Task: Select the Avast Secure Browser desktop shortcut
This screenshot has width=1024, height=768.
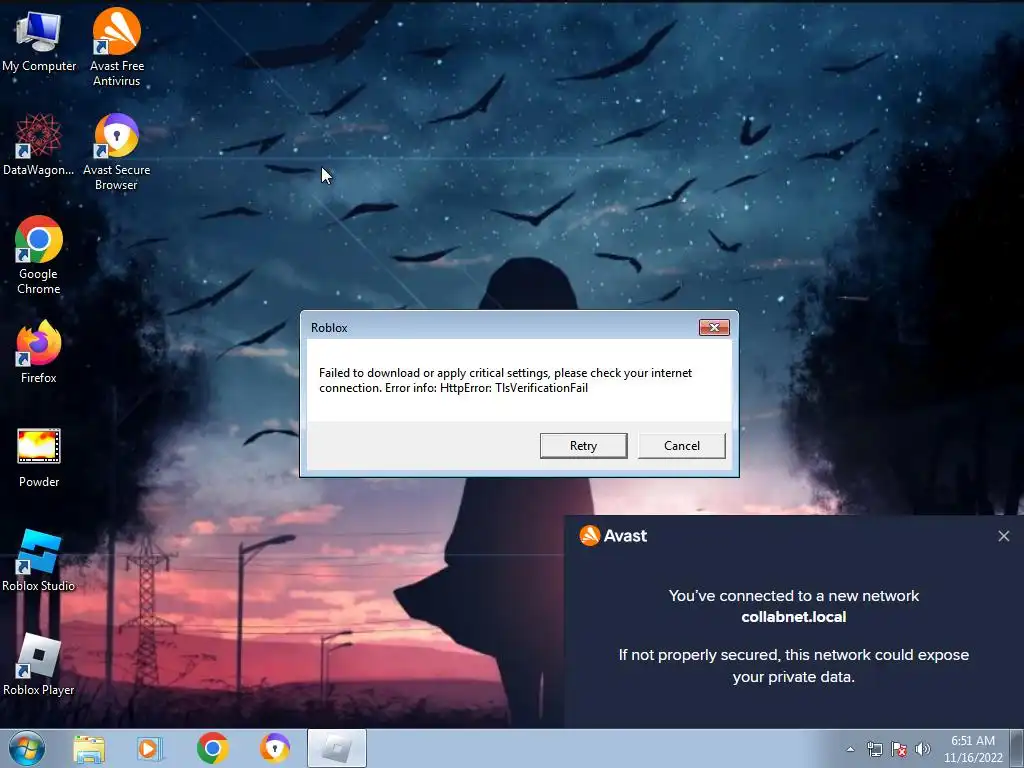Action: click(x=116, y=152)
